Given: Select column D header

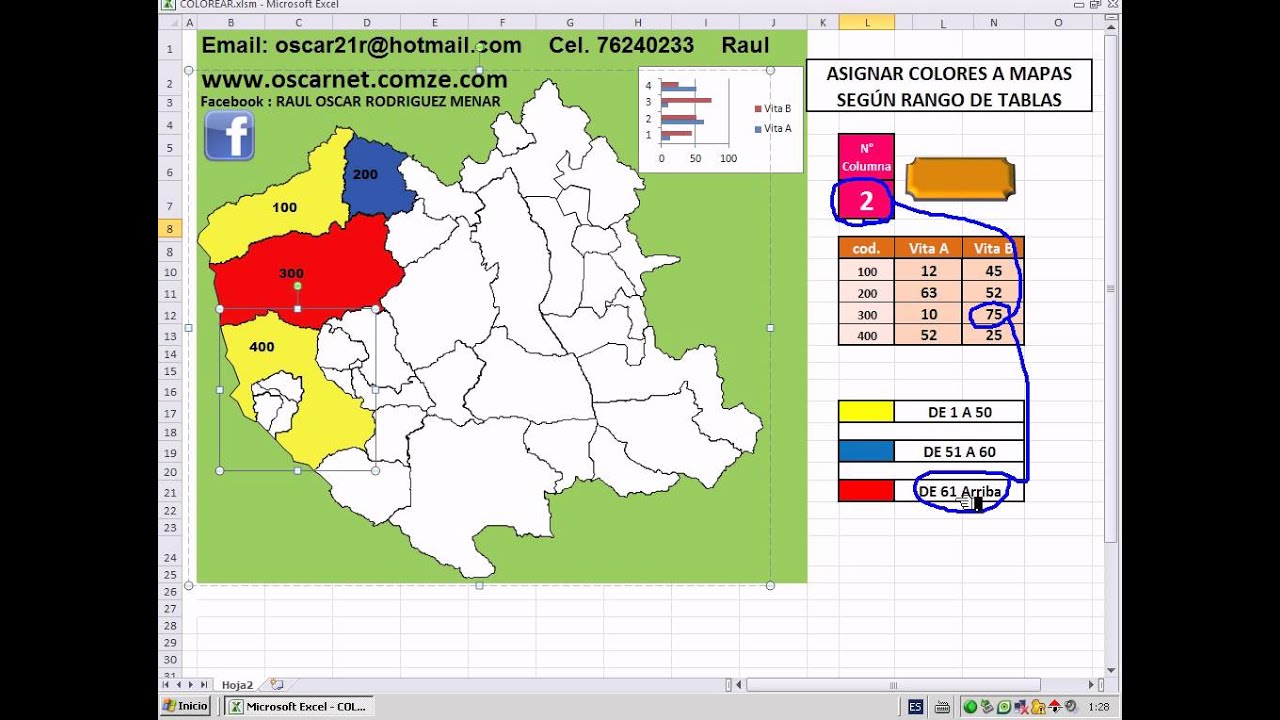Looking at the screenshot, I should click(366, 22).
